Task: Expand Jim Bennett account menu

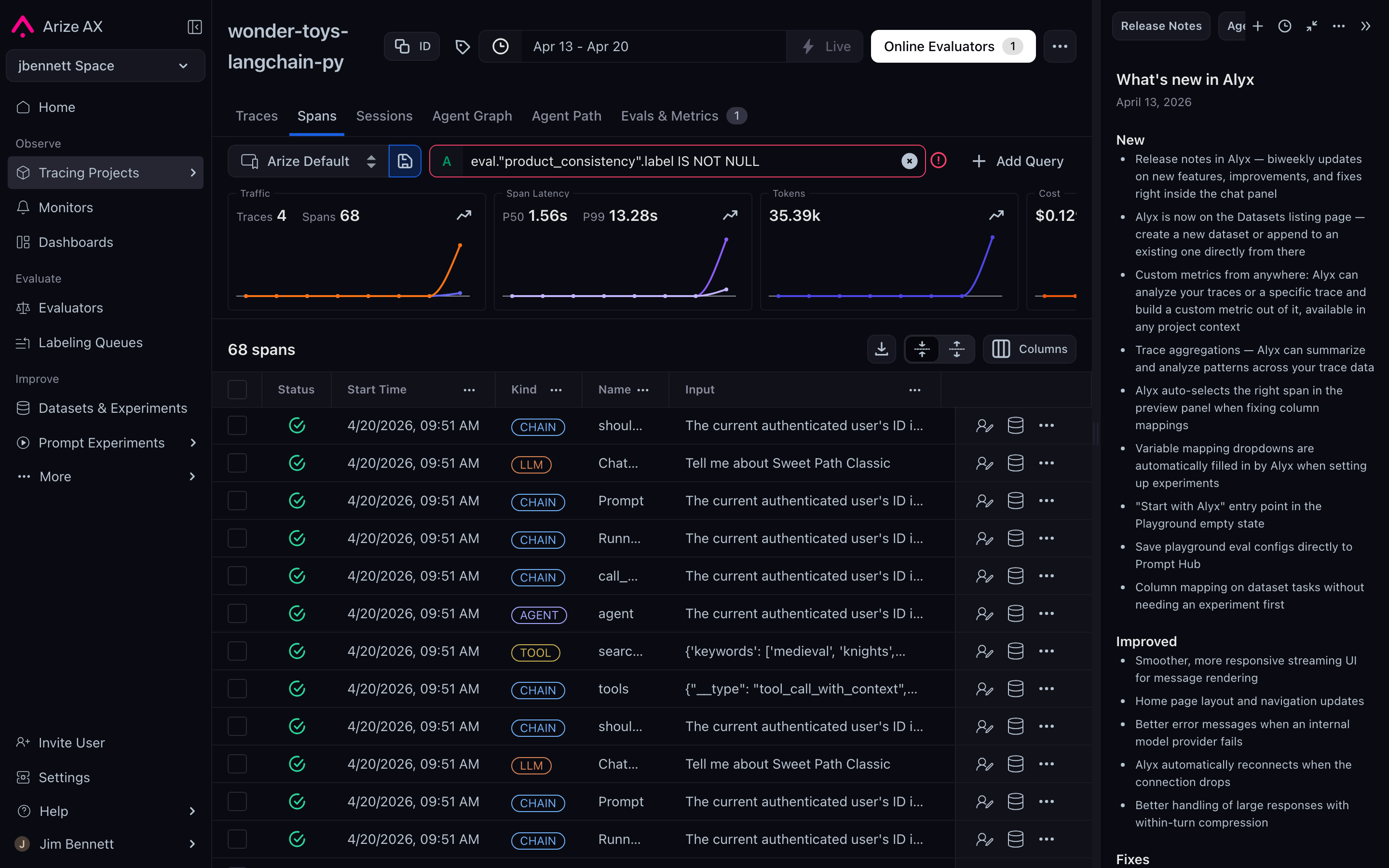Action: (x=193, y=844)
